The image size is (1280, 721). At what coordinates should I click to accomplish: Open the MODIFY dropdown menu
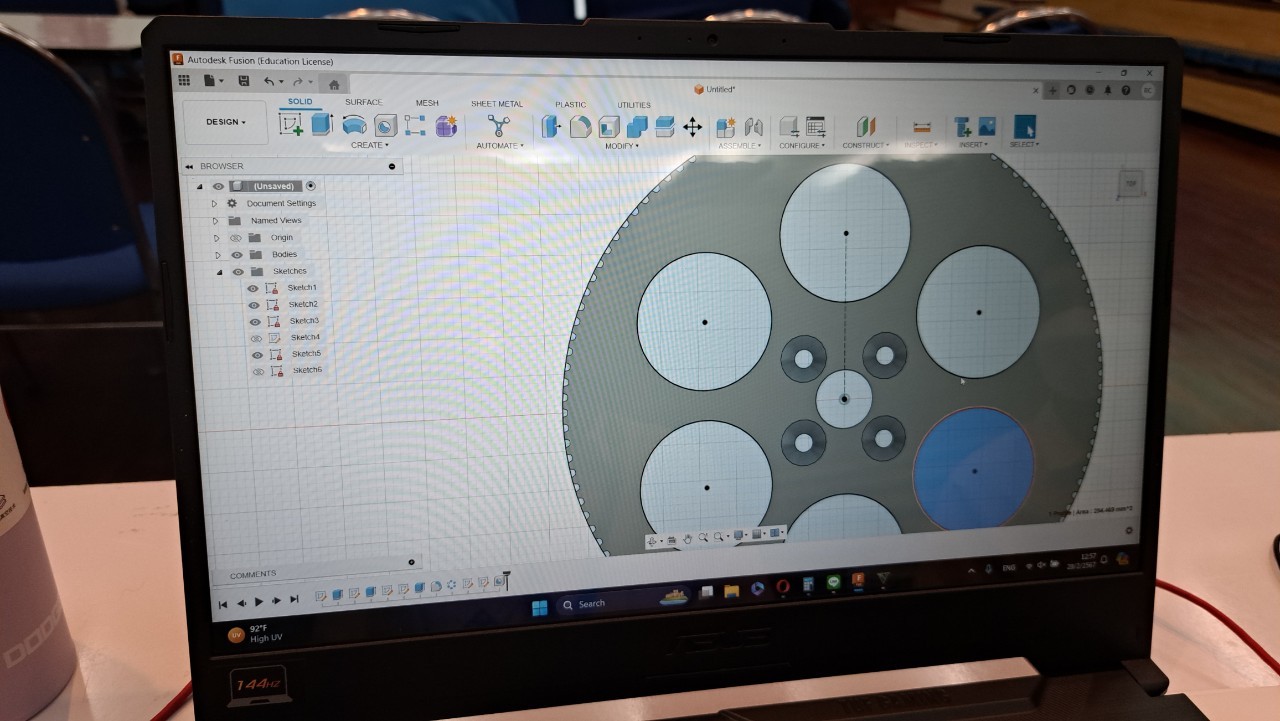tap(622, 146)
